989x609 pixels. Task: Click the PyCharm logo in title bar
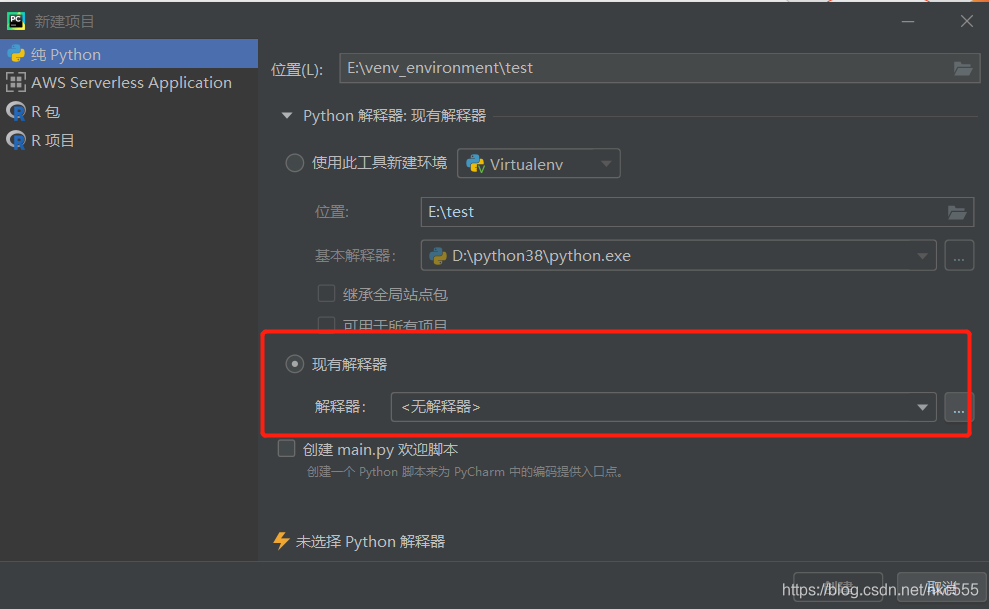point(16,21)
